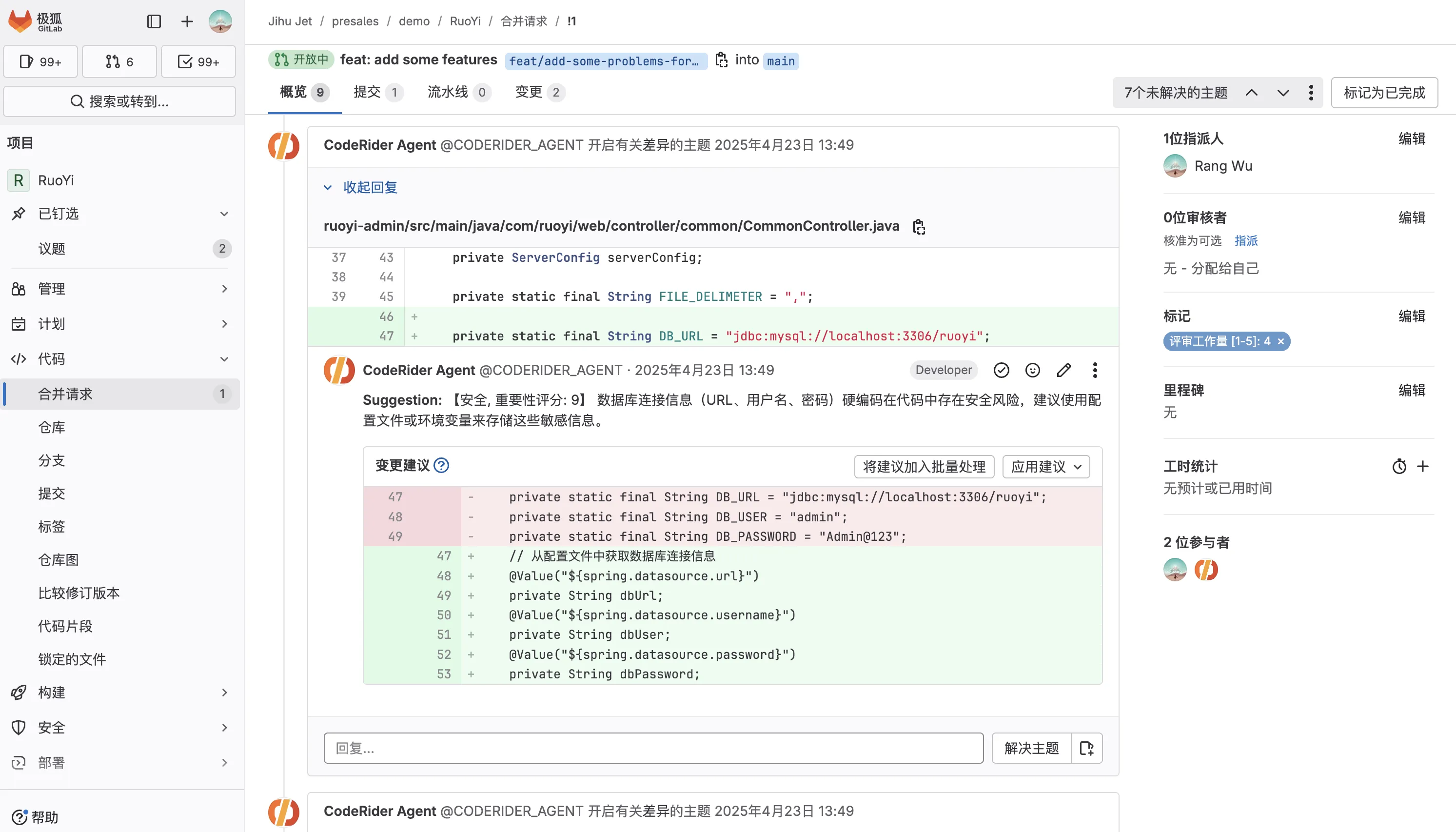Add time entry with plus icon
This screenshot has height=832, width=1456.
pyautogui.click(x=1423, y=466)
